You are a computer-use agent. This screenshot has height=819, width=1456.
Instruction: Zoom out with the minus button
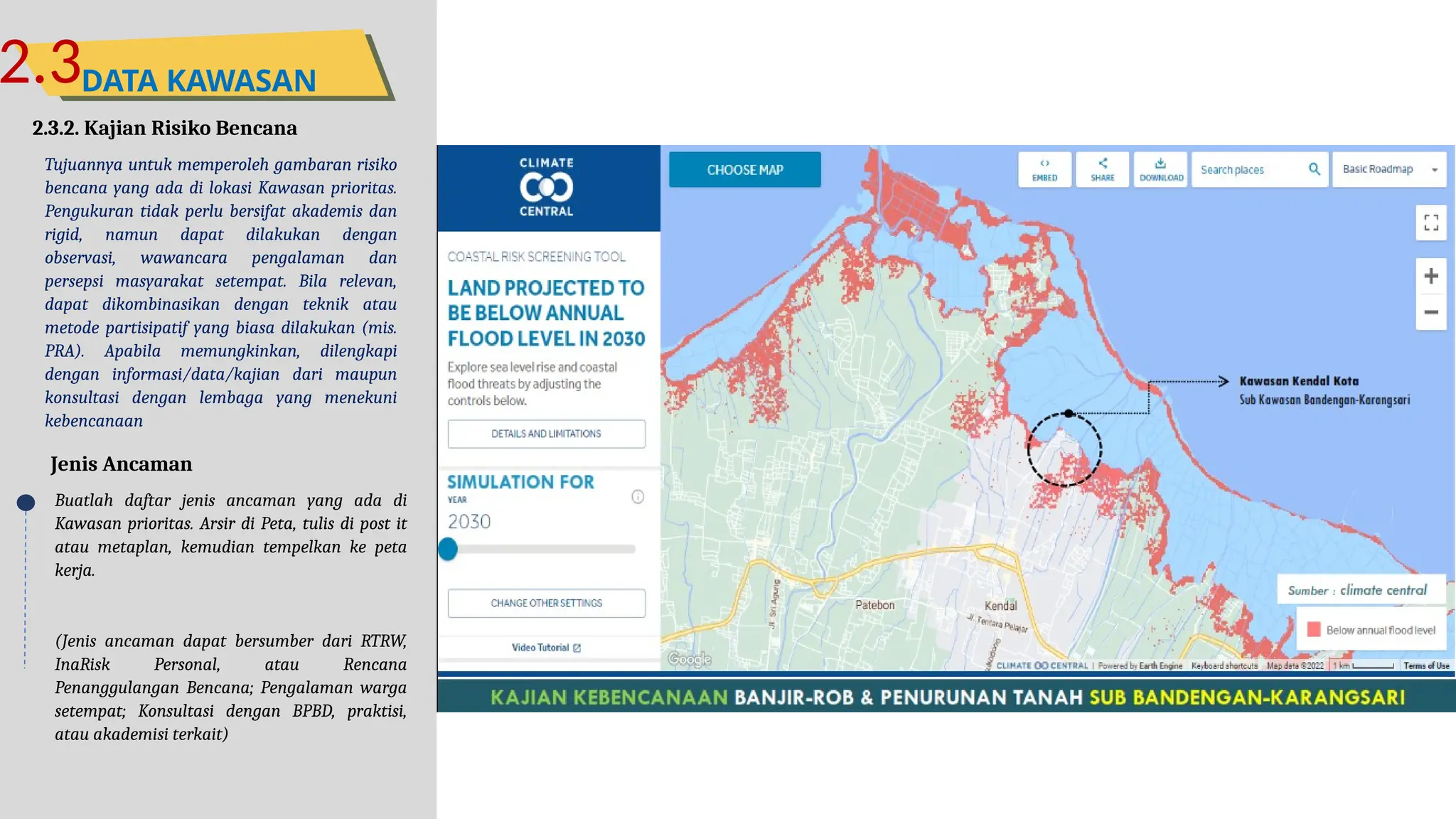[1431, 312]
